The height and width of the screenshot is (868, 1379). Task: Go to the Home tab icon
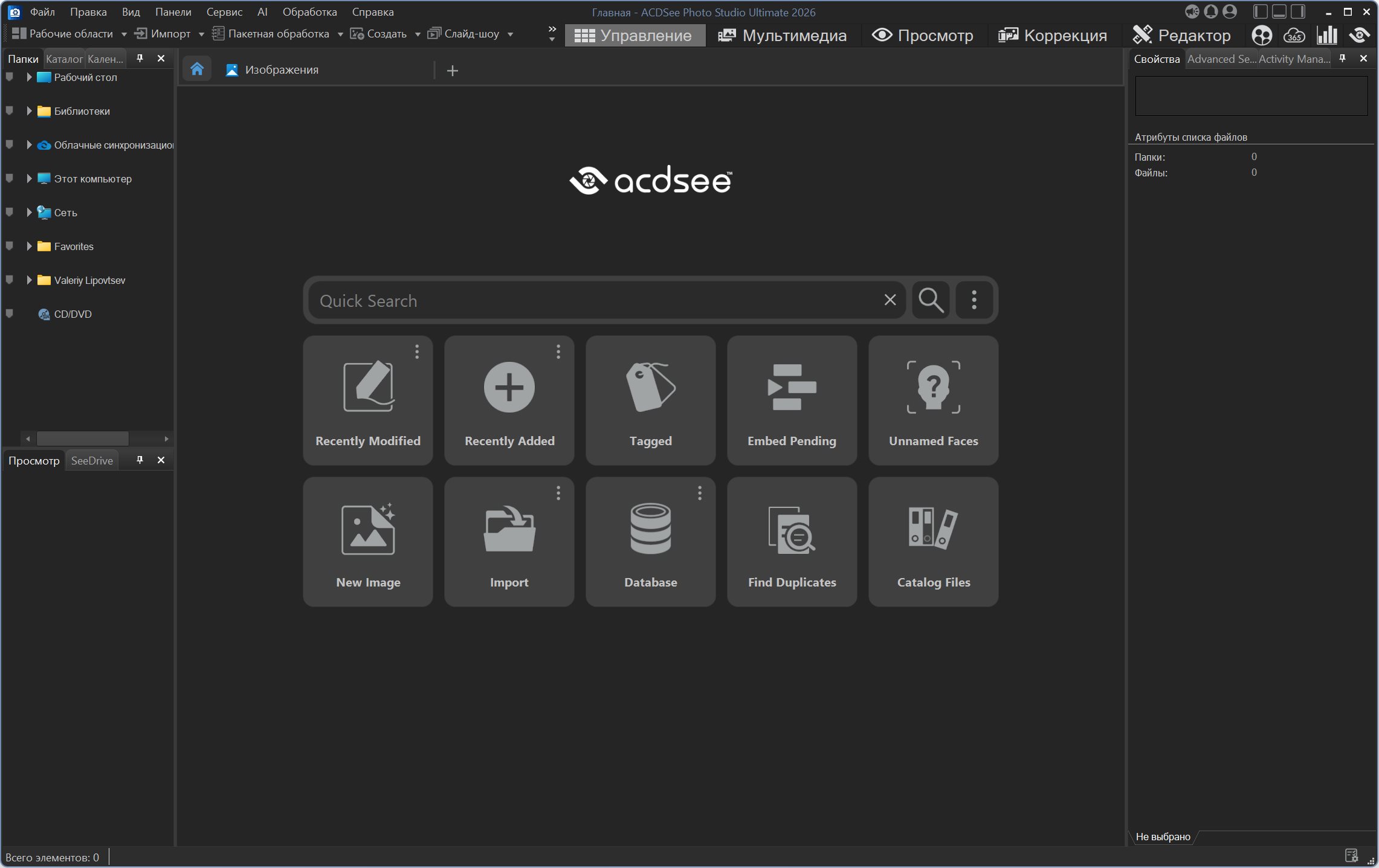tap(197, 69)
